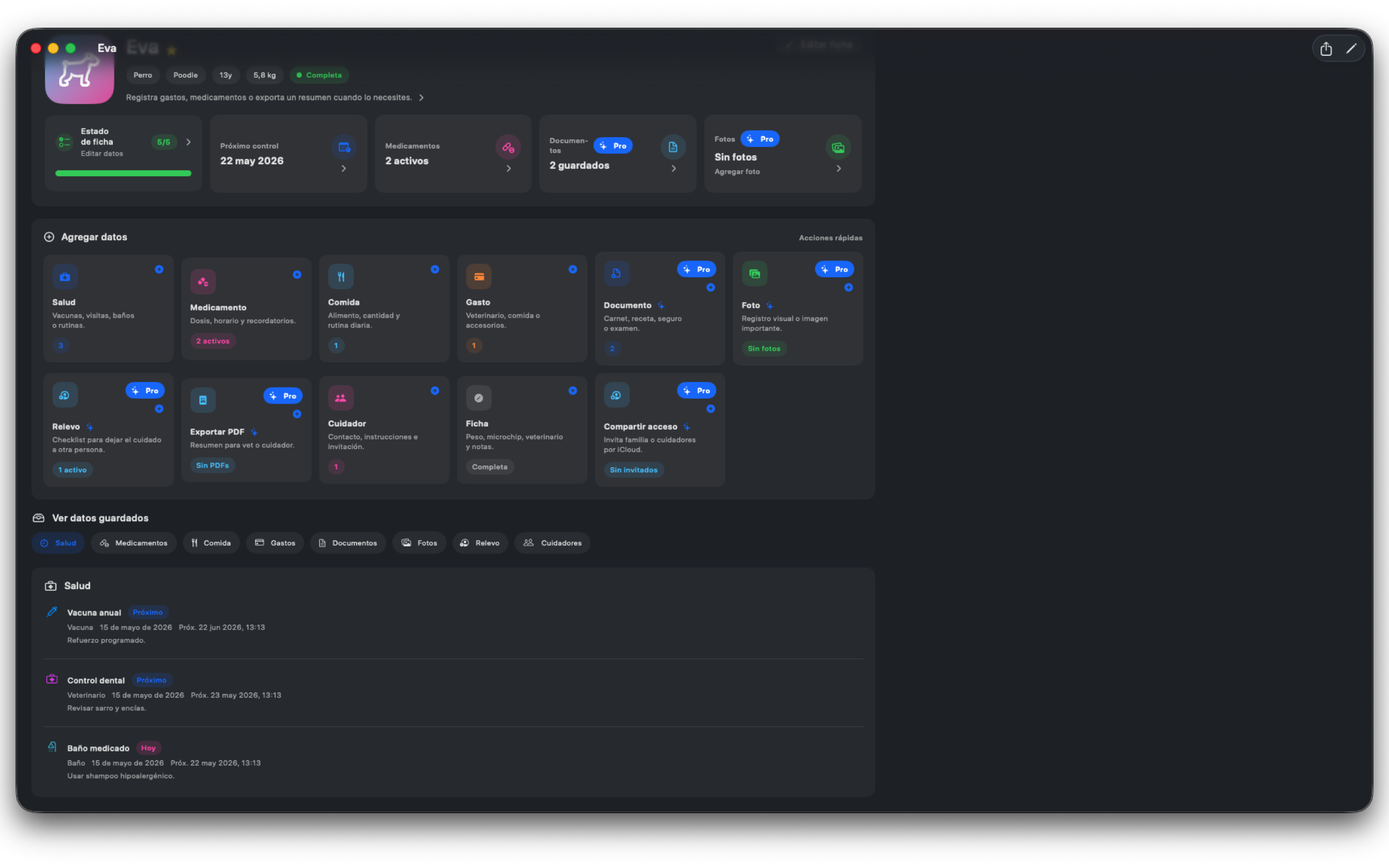Click Pro badge on Foto card
This screenshot has height=868, width=1389.
[834, 269]
